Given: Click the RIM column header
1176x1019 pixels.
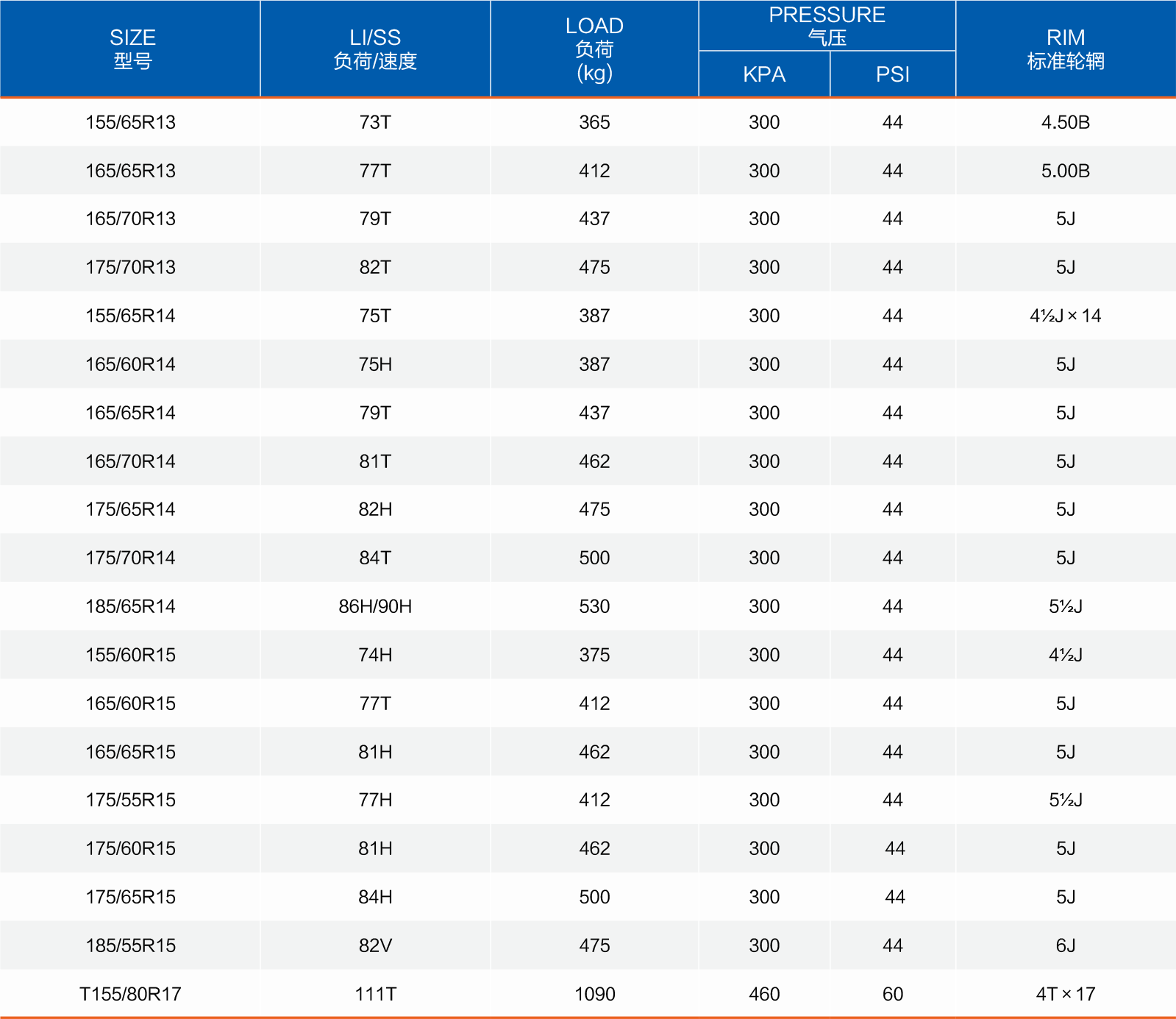Looking at the screenshot, I should tap(1066, 49).
